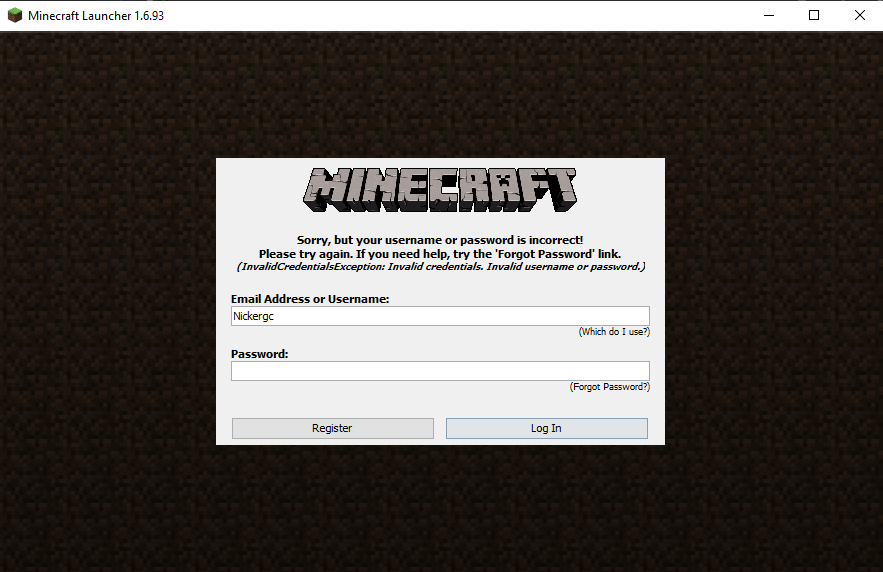Screen dimensions: 883x572
Task: Maximize the Minecraft Launcher window
Action: (x=814, y=15)
